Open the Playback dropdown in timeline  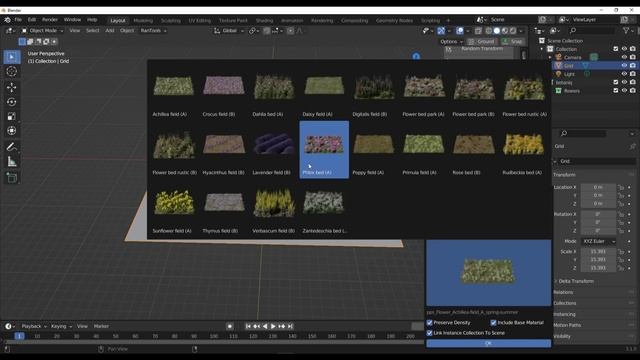pyautogui.click(x=34, y=326)
